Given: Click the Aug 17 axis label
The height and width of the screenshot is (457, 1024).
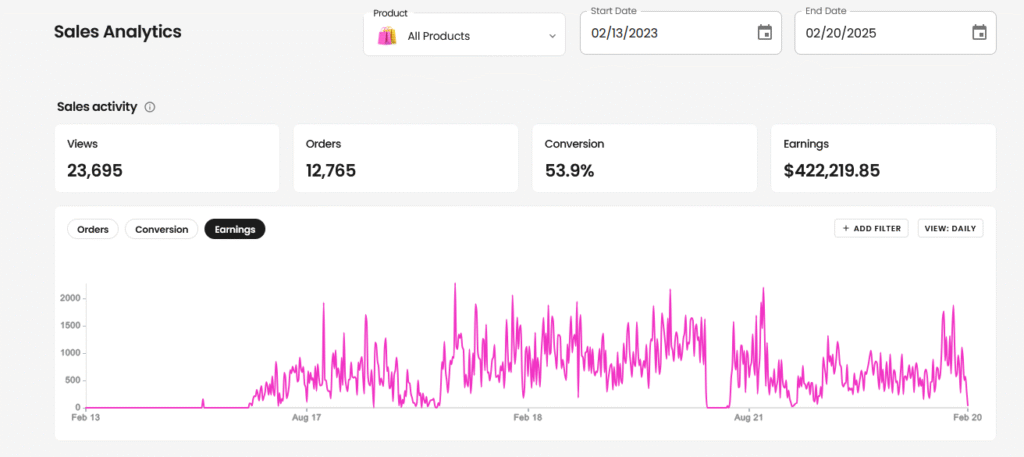Looking at the screenshot, I should (x=308, y=417).
